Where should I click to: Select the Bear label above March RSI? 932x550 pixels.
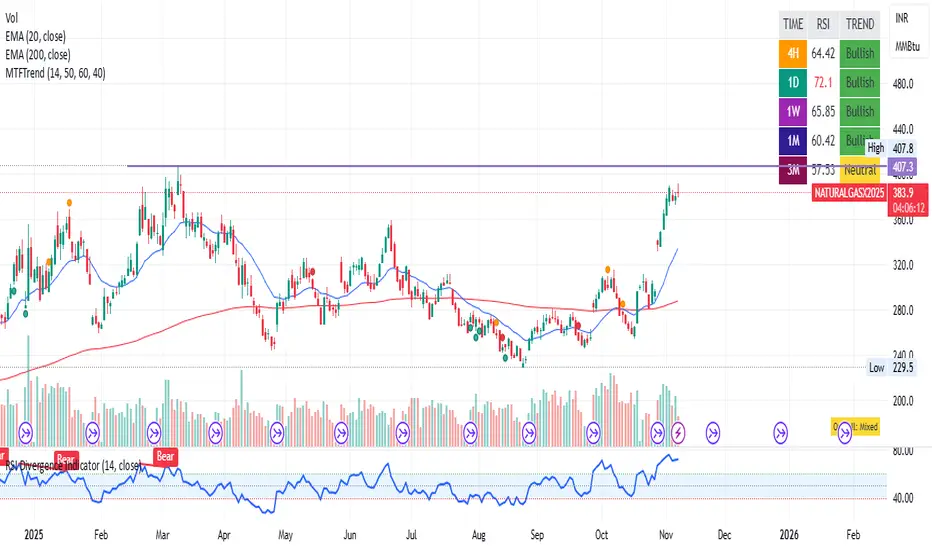point(165,456)
